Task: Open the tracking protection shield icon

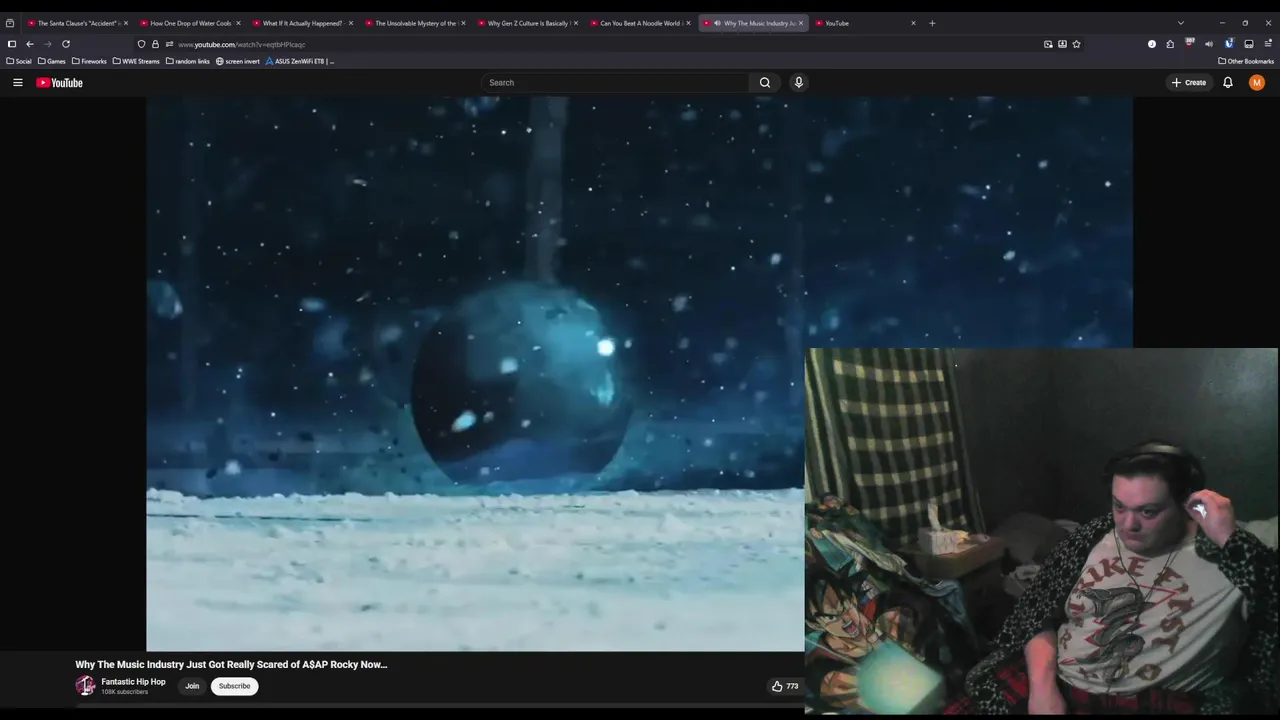Action: coord(141,44)
